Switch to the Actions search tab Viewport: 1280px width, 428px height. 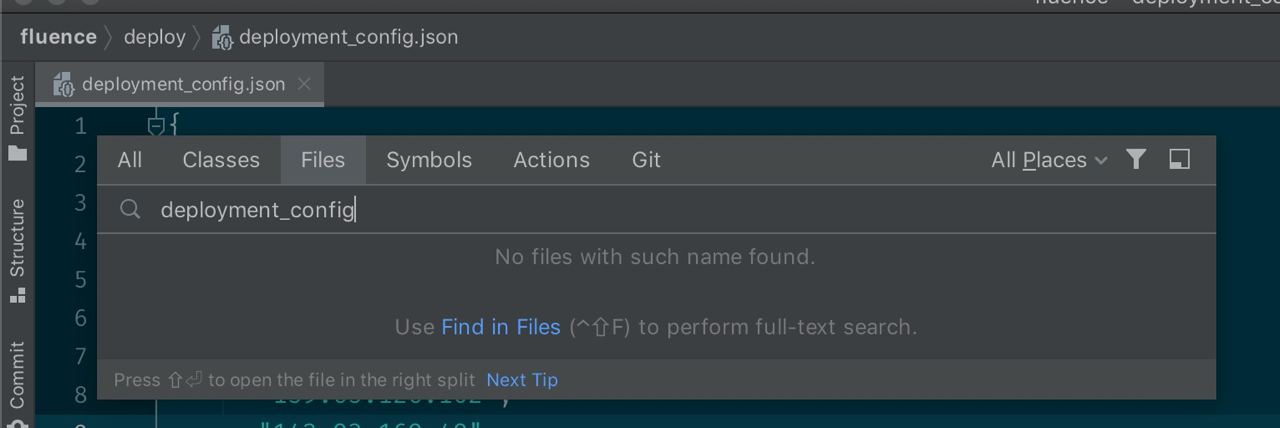point(552,160)
